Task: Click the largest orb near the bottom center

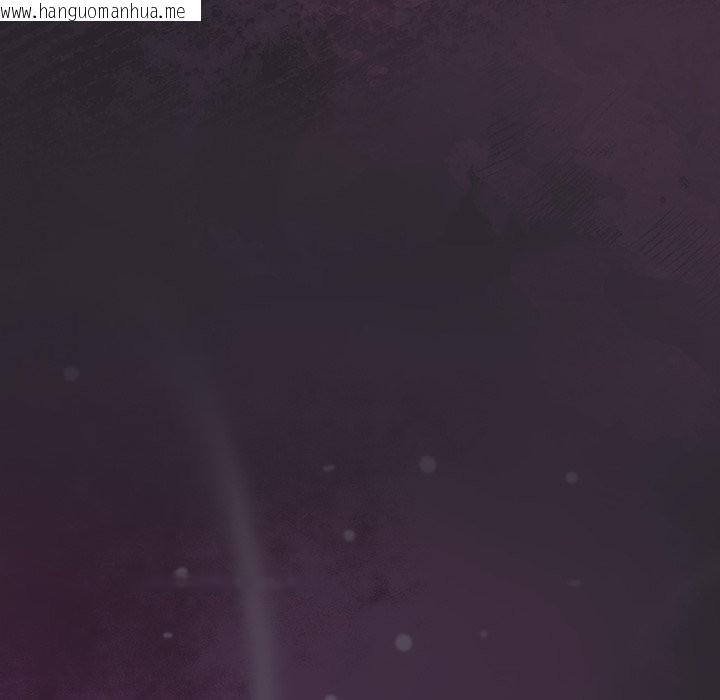Action: point(403,642)
